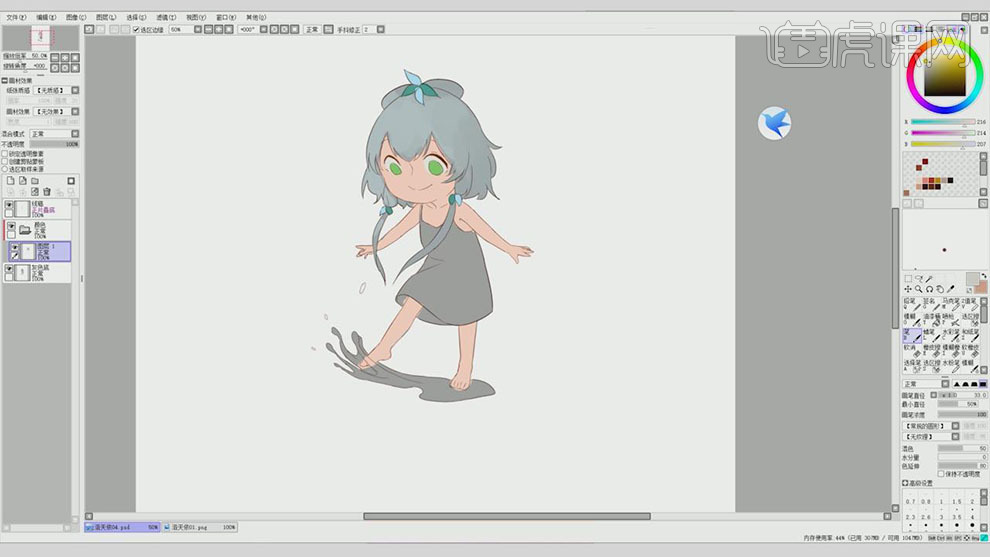Choose the 马克笔 marker brush
Screen dimensions: 990x557
pos(951,305)
